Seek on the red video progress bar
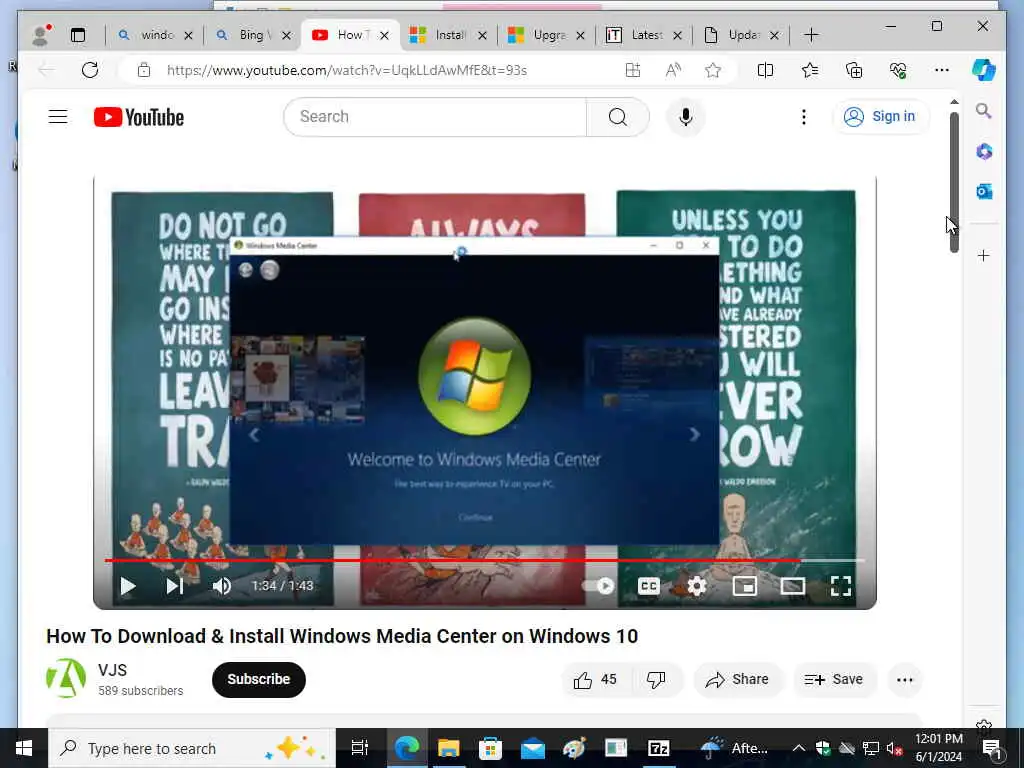 click(484, 560)
